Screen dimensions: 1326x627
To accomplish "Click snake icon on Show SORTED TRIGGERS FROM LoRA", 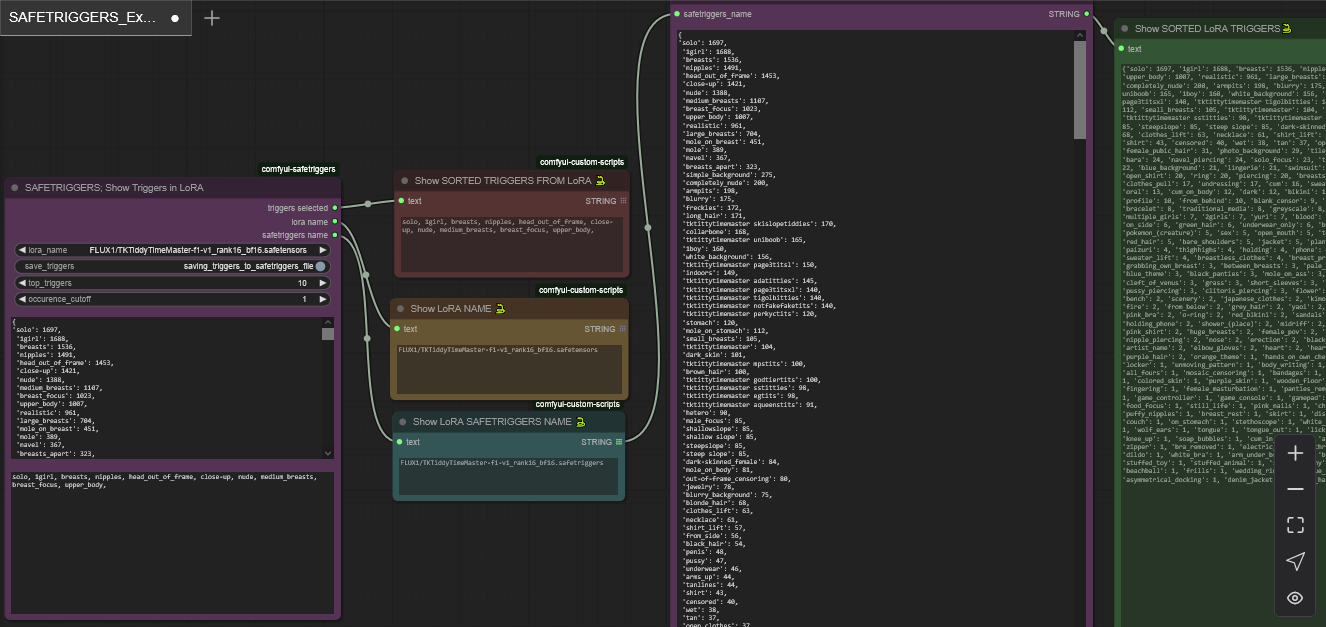I will pos(600,181).
